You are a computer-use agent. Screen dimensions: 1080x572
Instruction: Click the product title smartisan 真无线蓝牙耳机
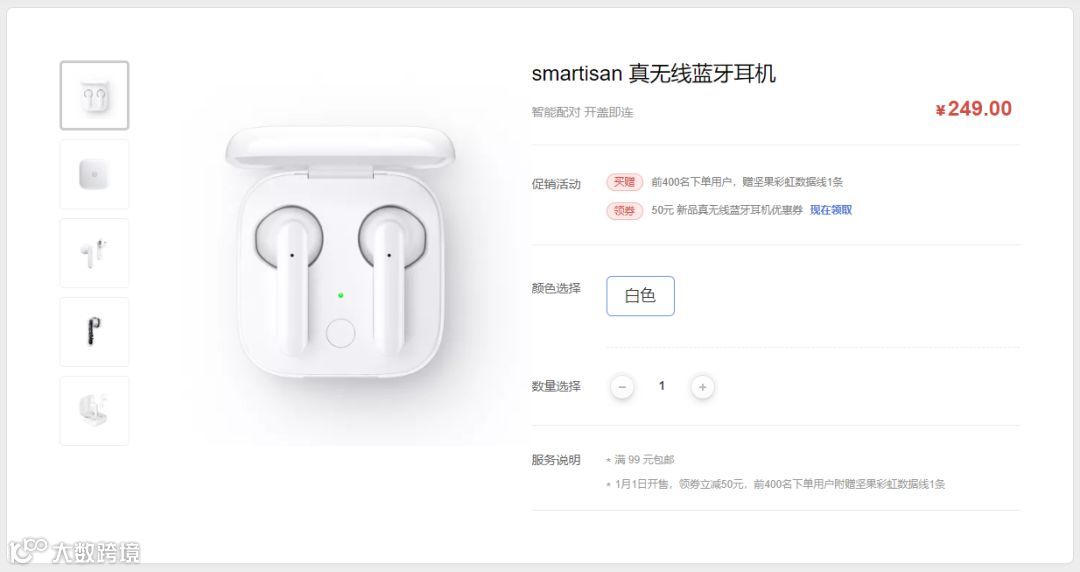654,73
